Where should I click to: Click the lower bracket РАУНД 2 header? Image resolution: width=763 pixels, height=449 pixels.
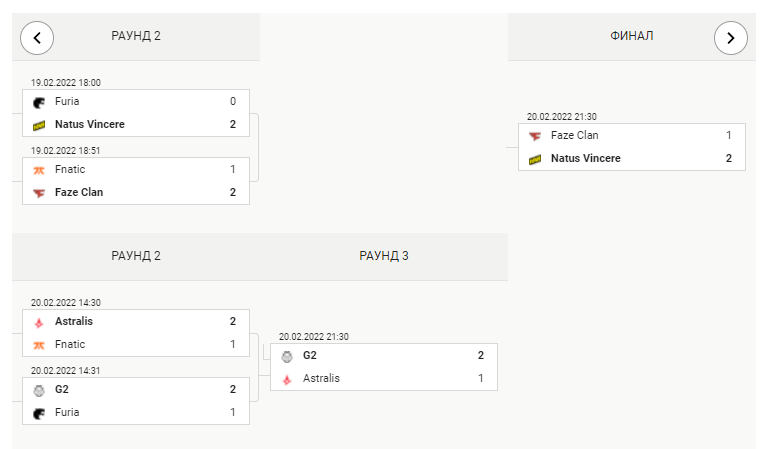click(136, 256)
